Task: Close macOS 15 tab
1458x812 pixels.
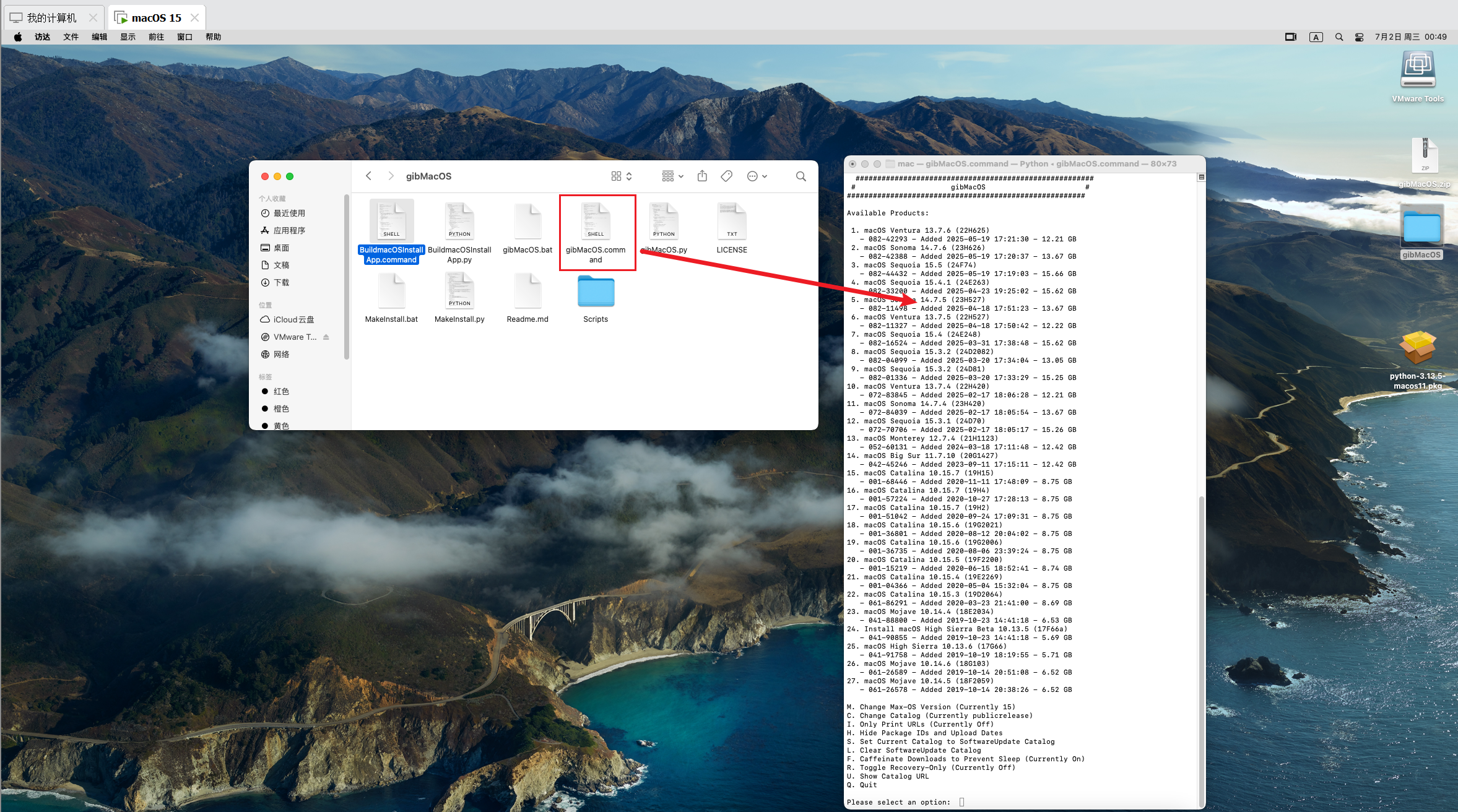Action: (x=194, y=17)
